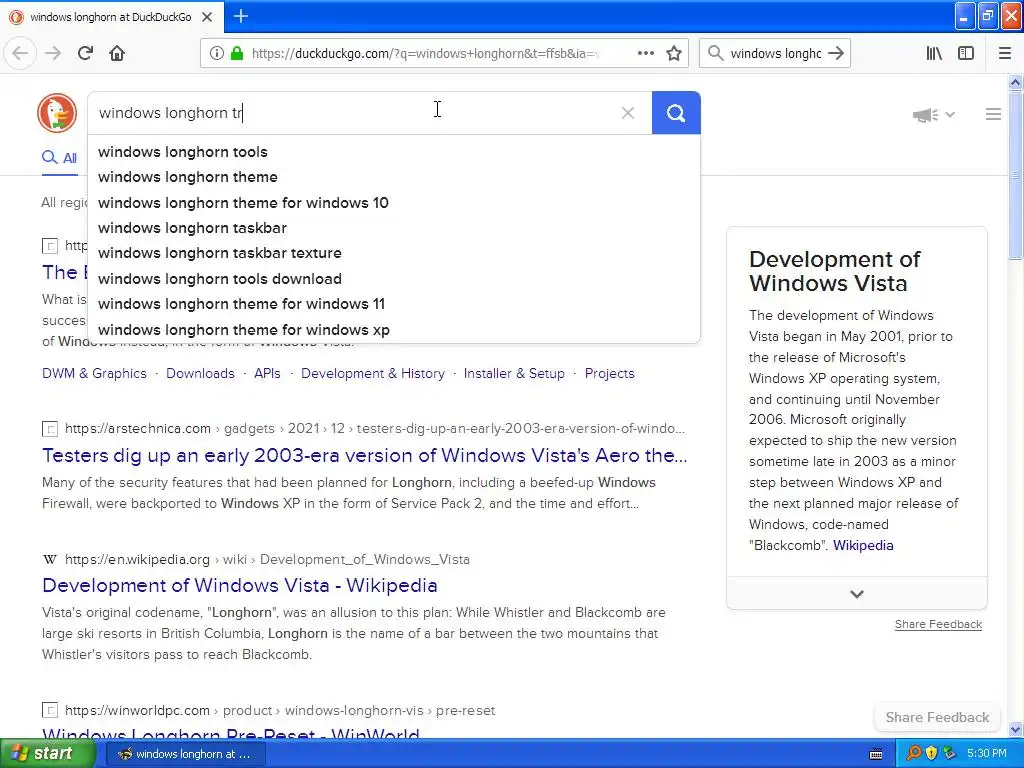Open site information icon in address bar
The image size is (1024, 768).
point(217,54)
